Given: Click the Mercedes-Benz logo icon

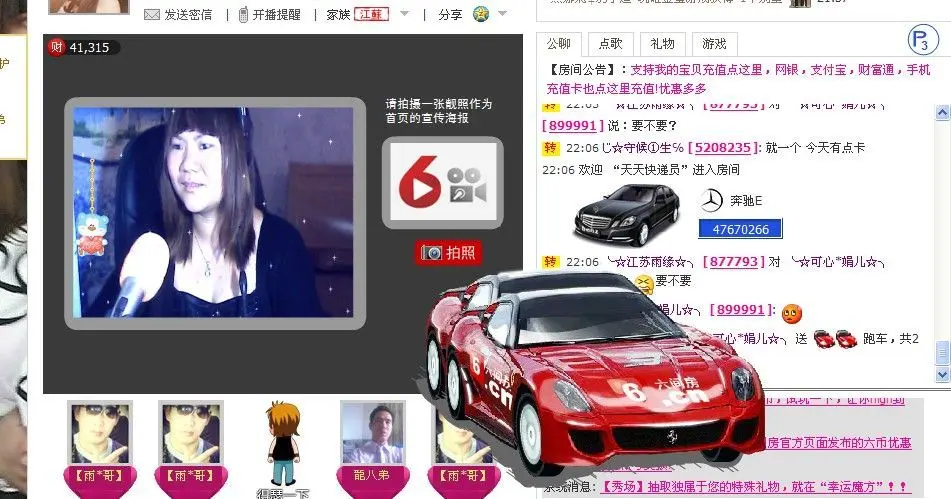Looking at the screenshot, I should click(711, 201).
